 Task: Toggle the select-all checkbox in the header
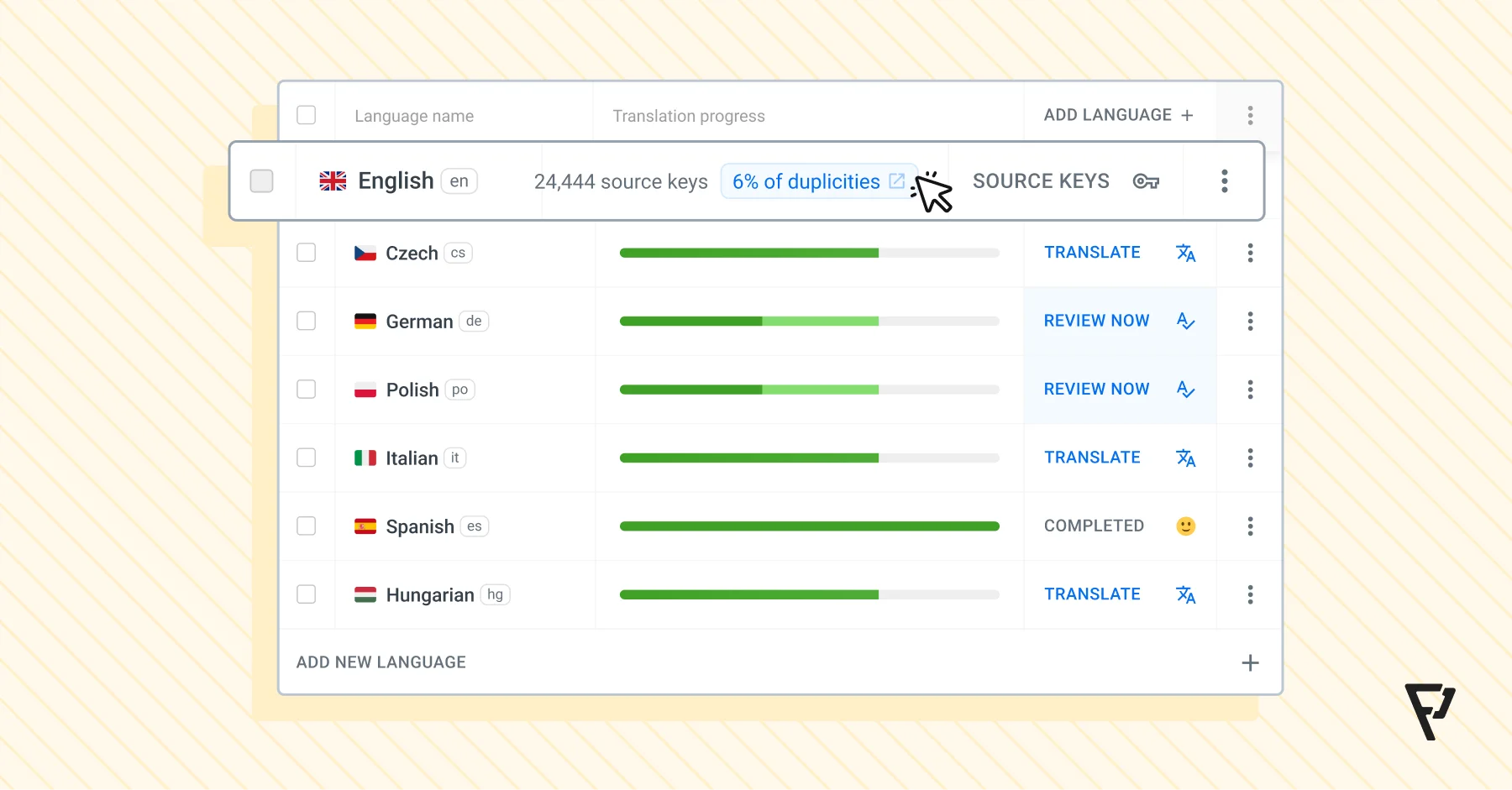(x=307, y=115)
